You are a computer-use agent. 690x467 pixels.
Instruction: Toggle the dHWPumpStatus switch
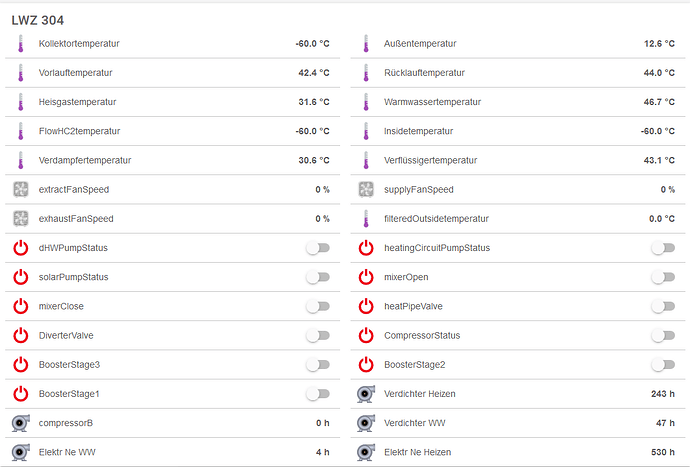pos(317,248)
